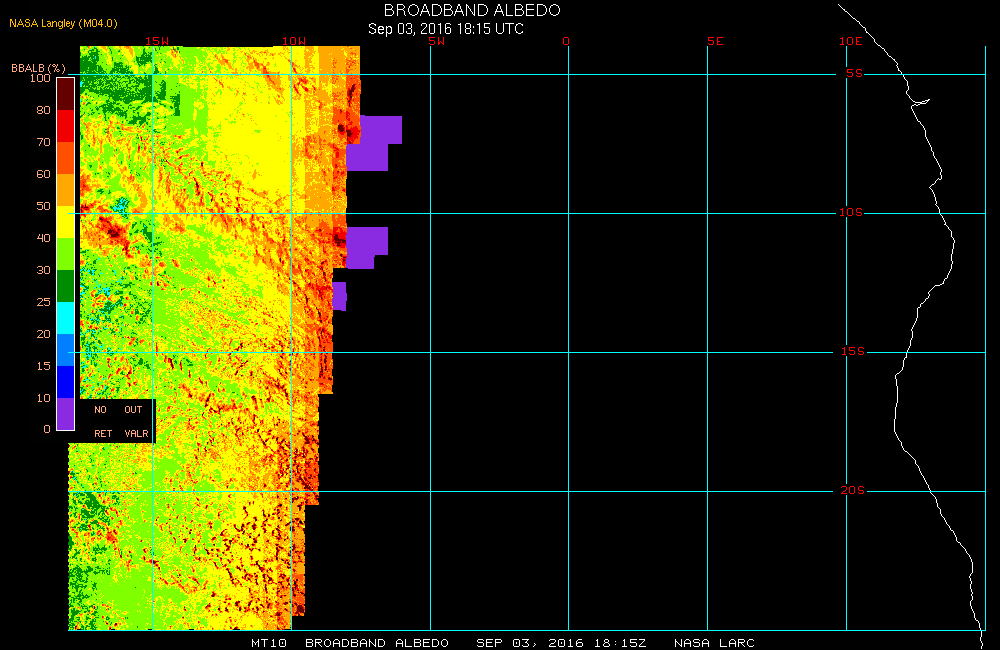Screen dimensions: 1000x650
Task: Click the BROADBAND ALBEDO title at top
Action: [472, 10]
